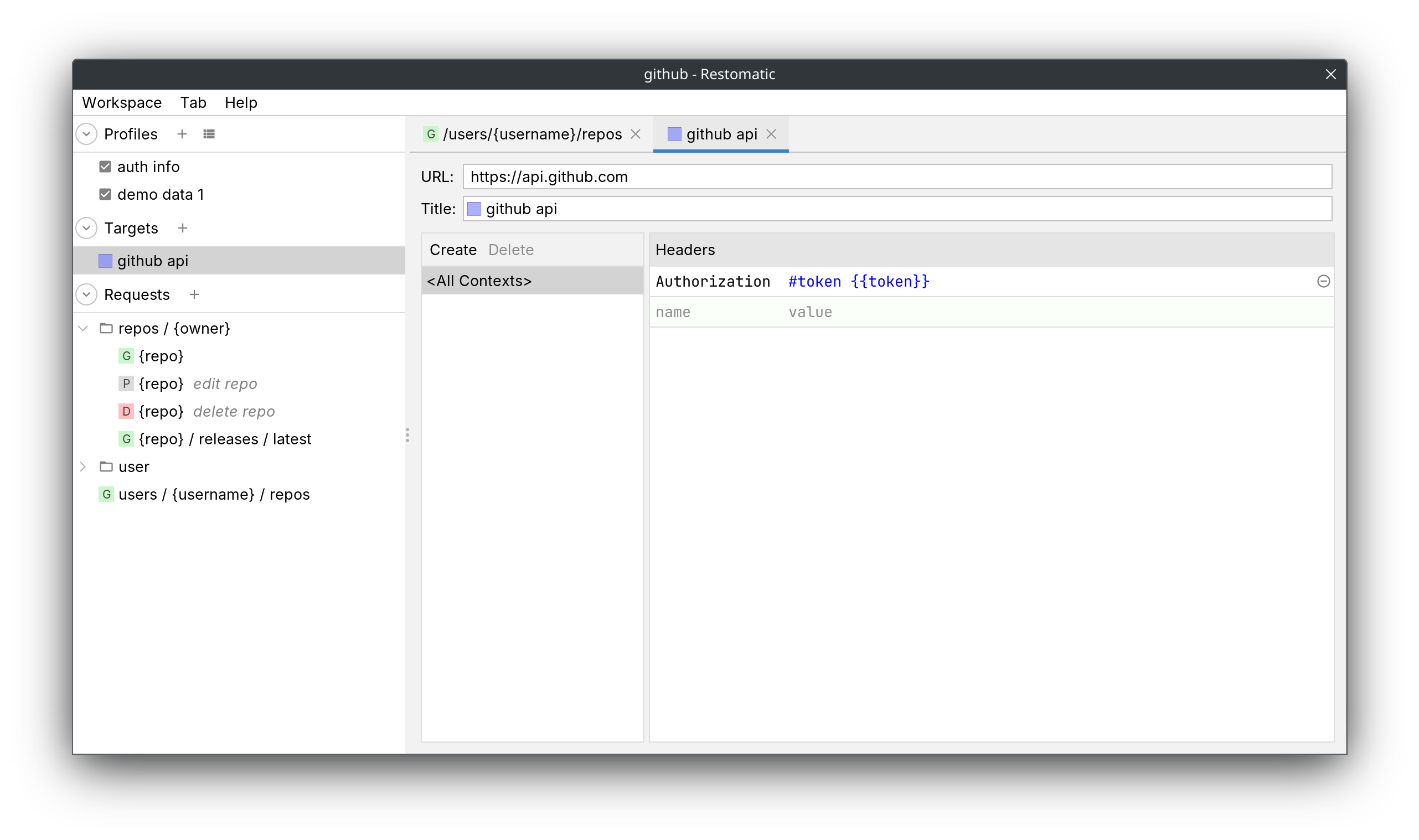The image size is (1419, 840).
Task: Open the Tab menu
Action: click(193, 102)
